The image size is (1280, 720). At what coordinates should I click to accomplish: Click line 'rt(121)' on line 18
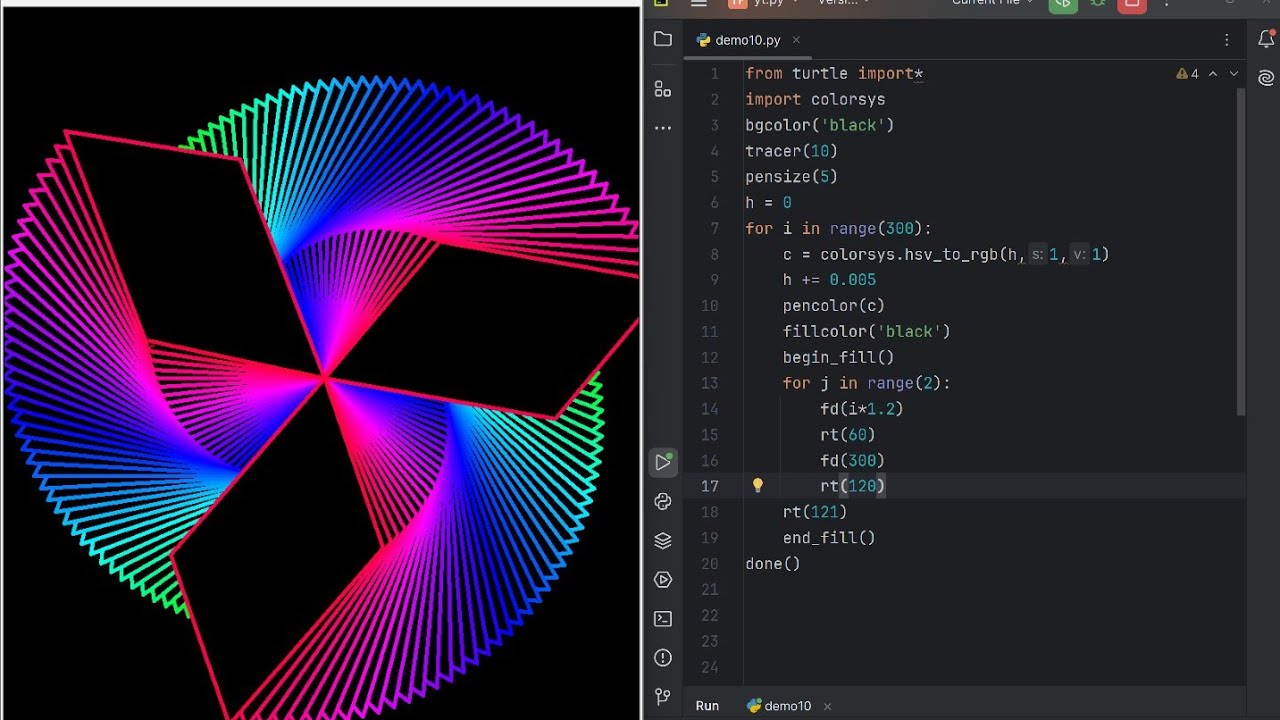pyautogui.click(x=815, y=512)
